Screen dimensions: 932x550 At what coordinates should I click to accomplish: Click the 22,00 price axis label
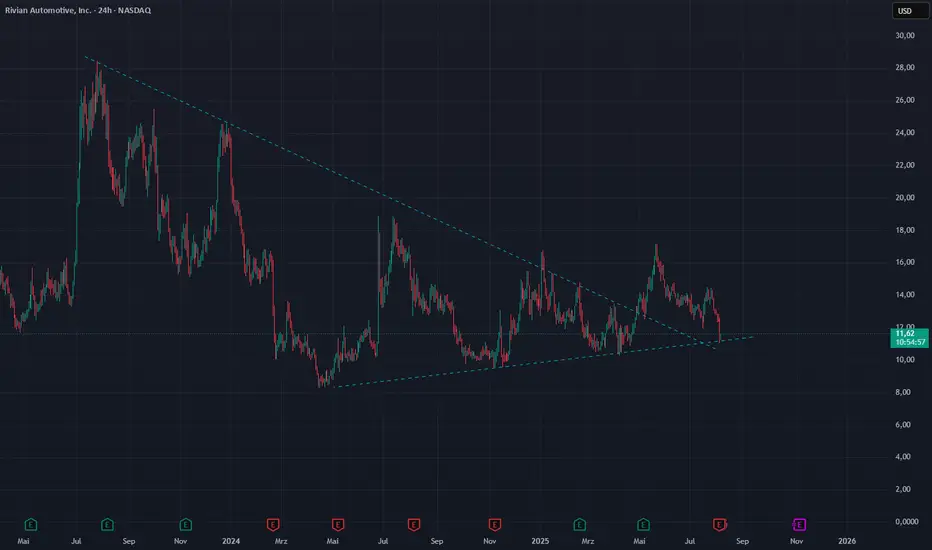[x=905, y=165]
